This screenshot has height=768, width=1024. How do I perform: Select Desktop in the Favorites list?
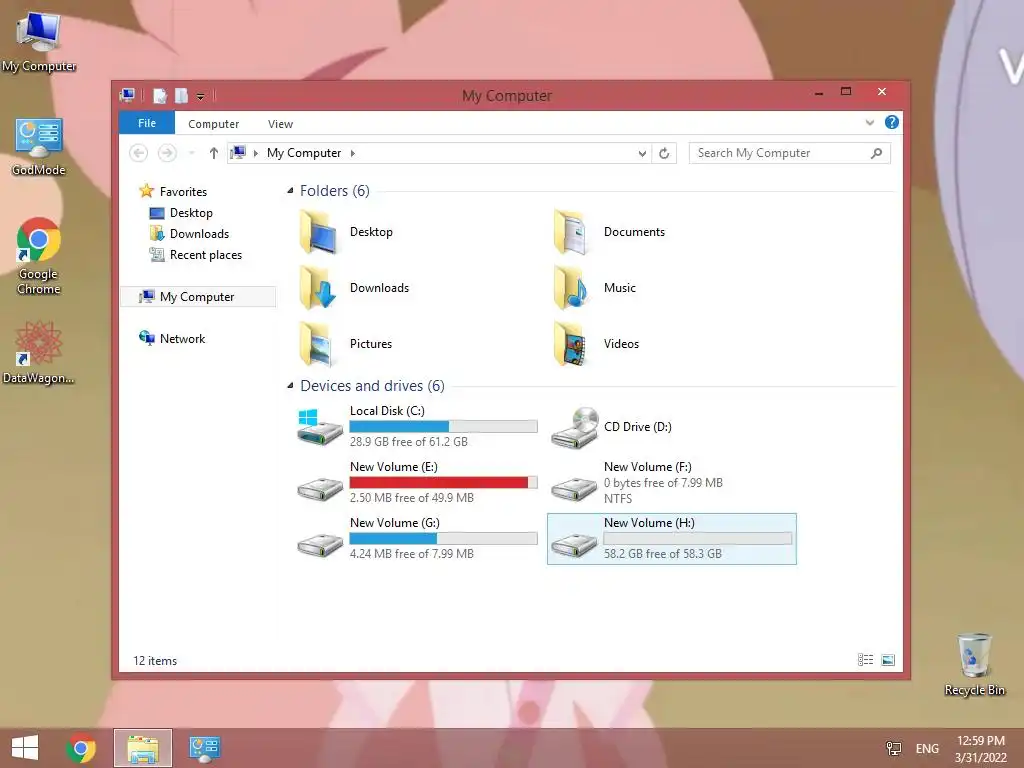182,213
